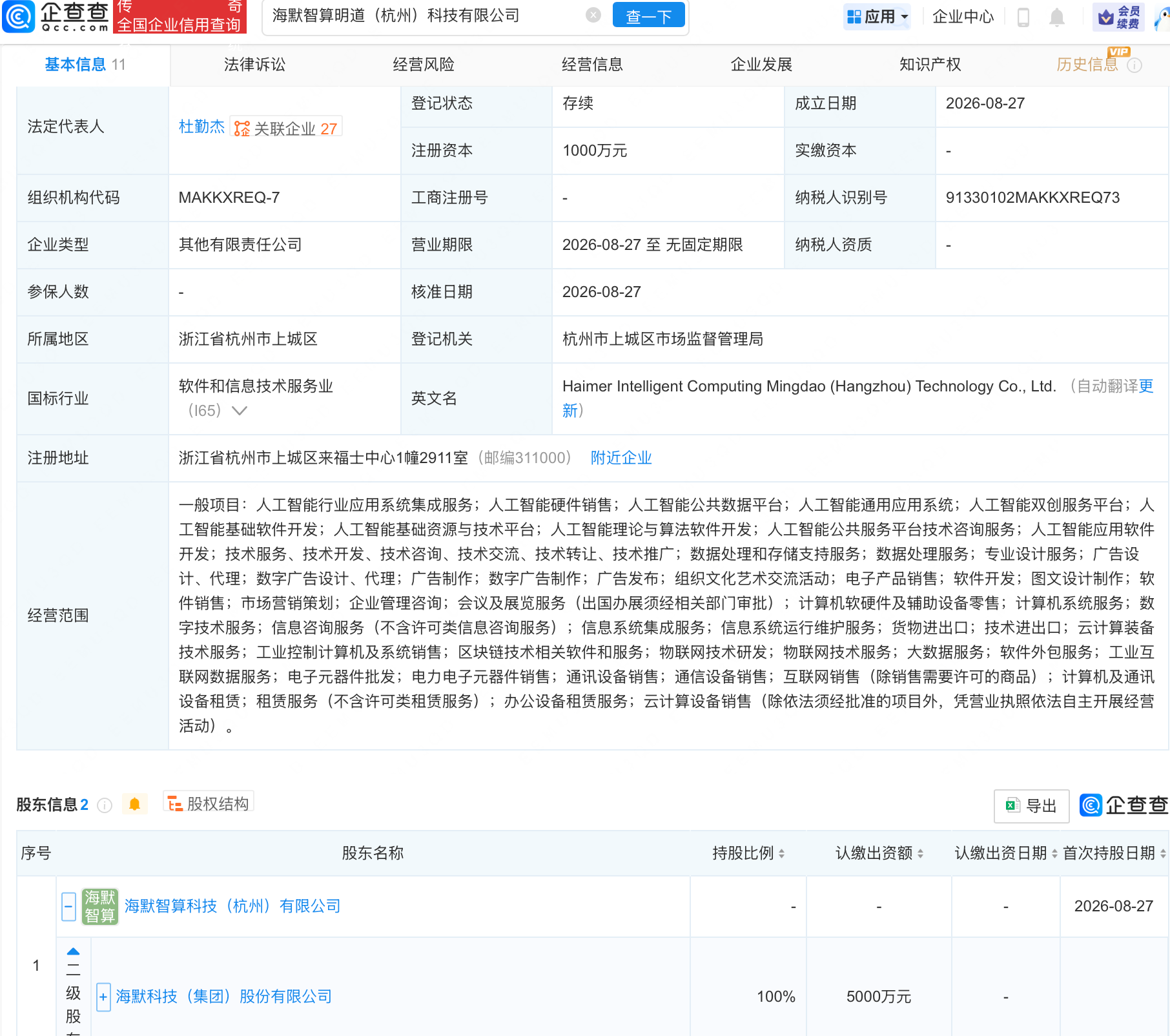Select the 成立日期 value 2026-08-27

pos(985,103)
